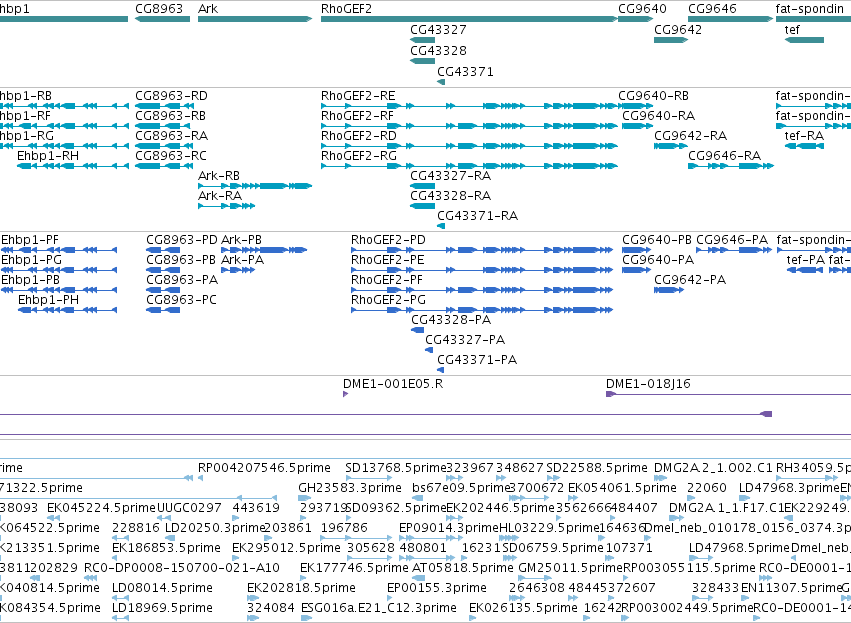This screenshot has height=623, width=851.
Task: Select transcript RhoGEF2-RG
Action: pos(359,156)
